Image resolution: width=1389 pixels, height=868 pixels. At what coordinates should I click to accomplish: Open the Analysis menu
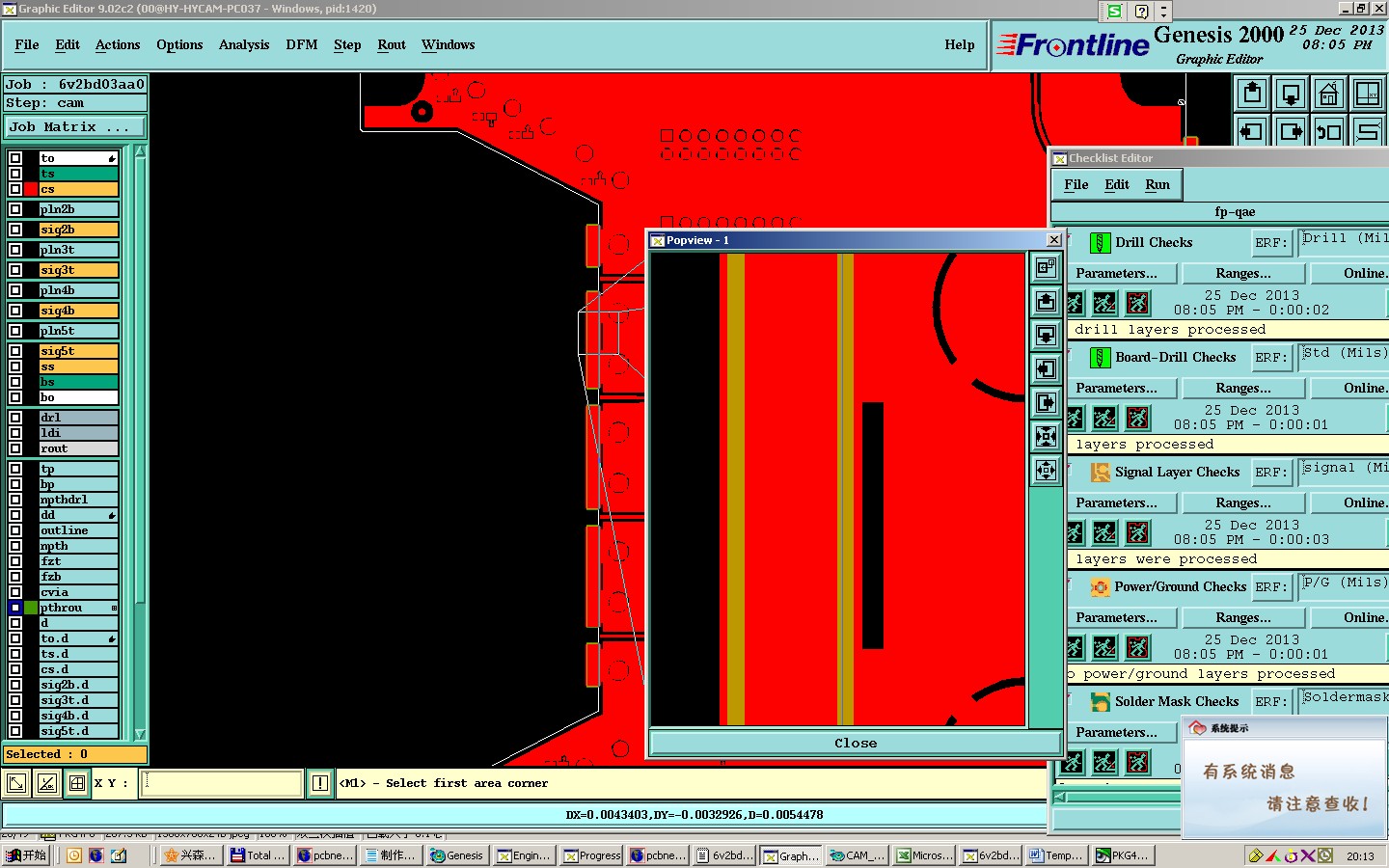[x=244, y=45]
